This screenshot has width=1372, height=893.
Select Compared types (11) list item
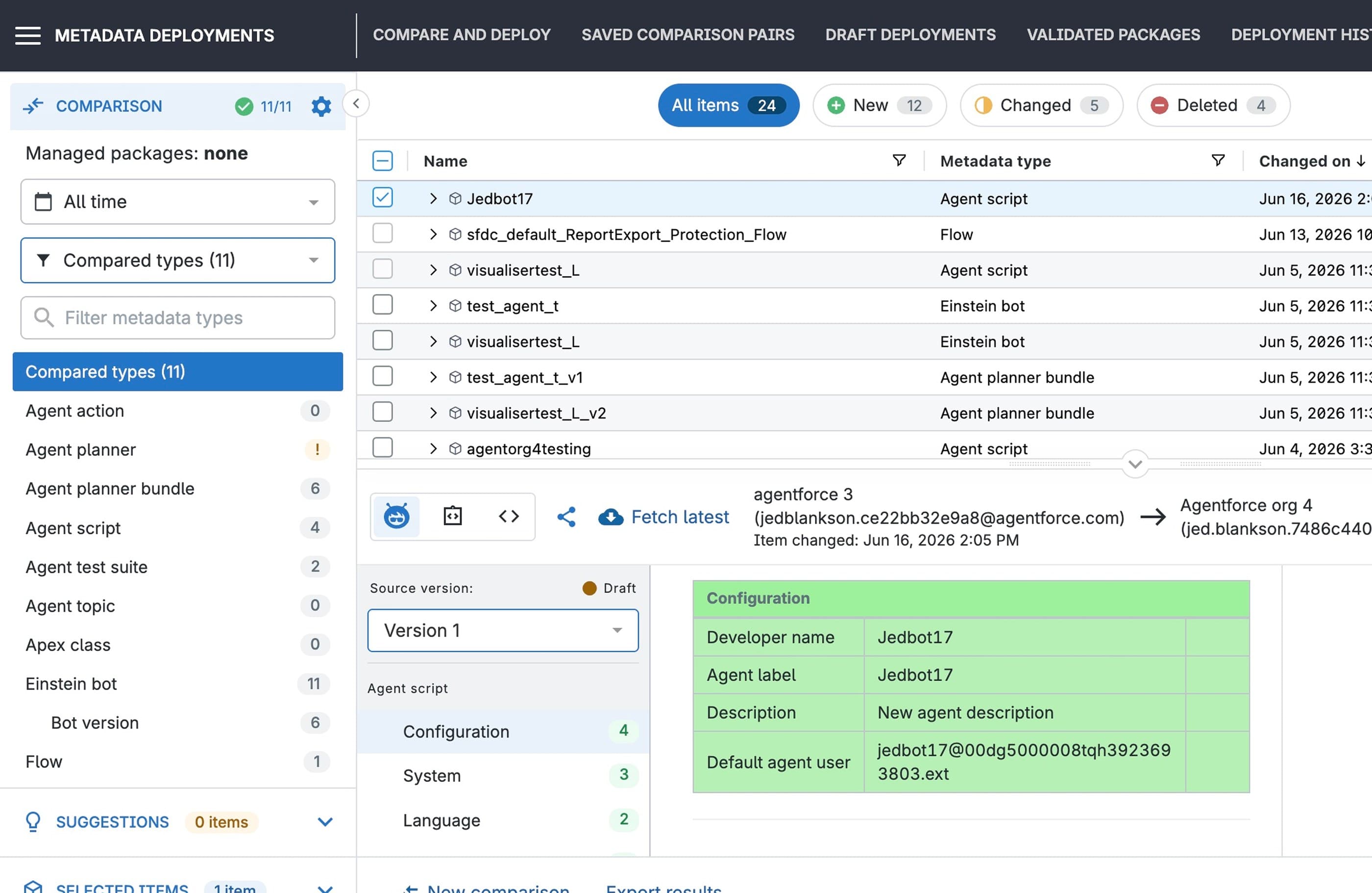pyautogui.click(x=177, y=372)
